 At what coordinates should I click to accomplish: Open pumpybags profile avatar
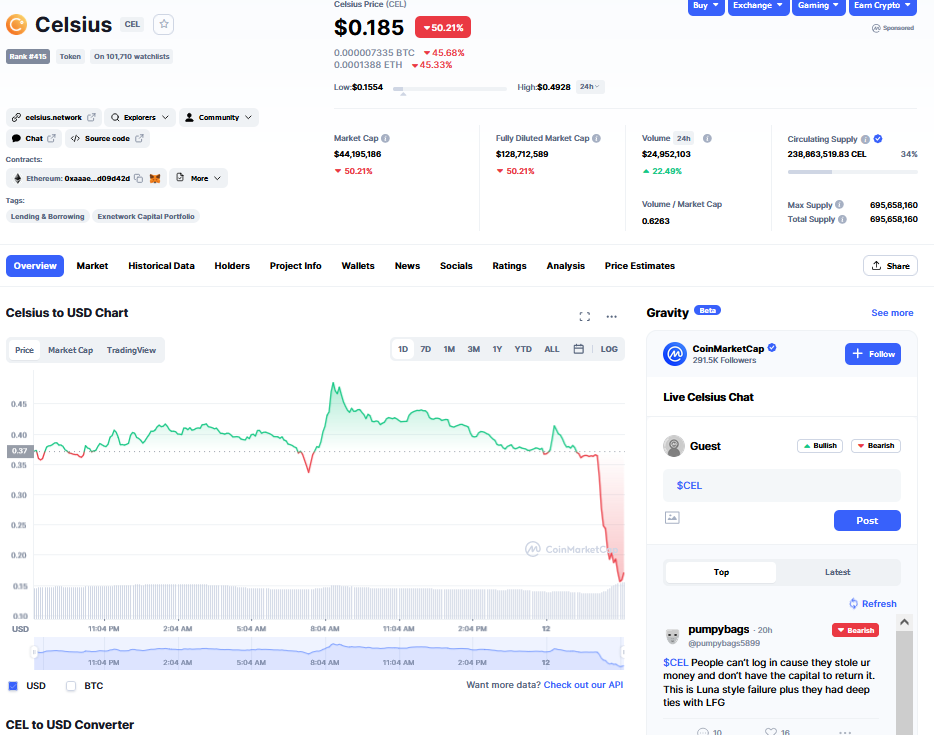pyautogui.click(x=673, y=636)
